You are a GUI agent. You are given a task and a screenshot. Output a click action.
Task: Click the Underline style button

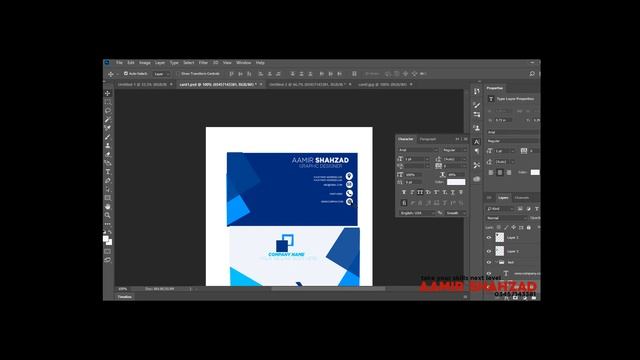pyautogui.click(x=453, y=192)
